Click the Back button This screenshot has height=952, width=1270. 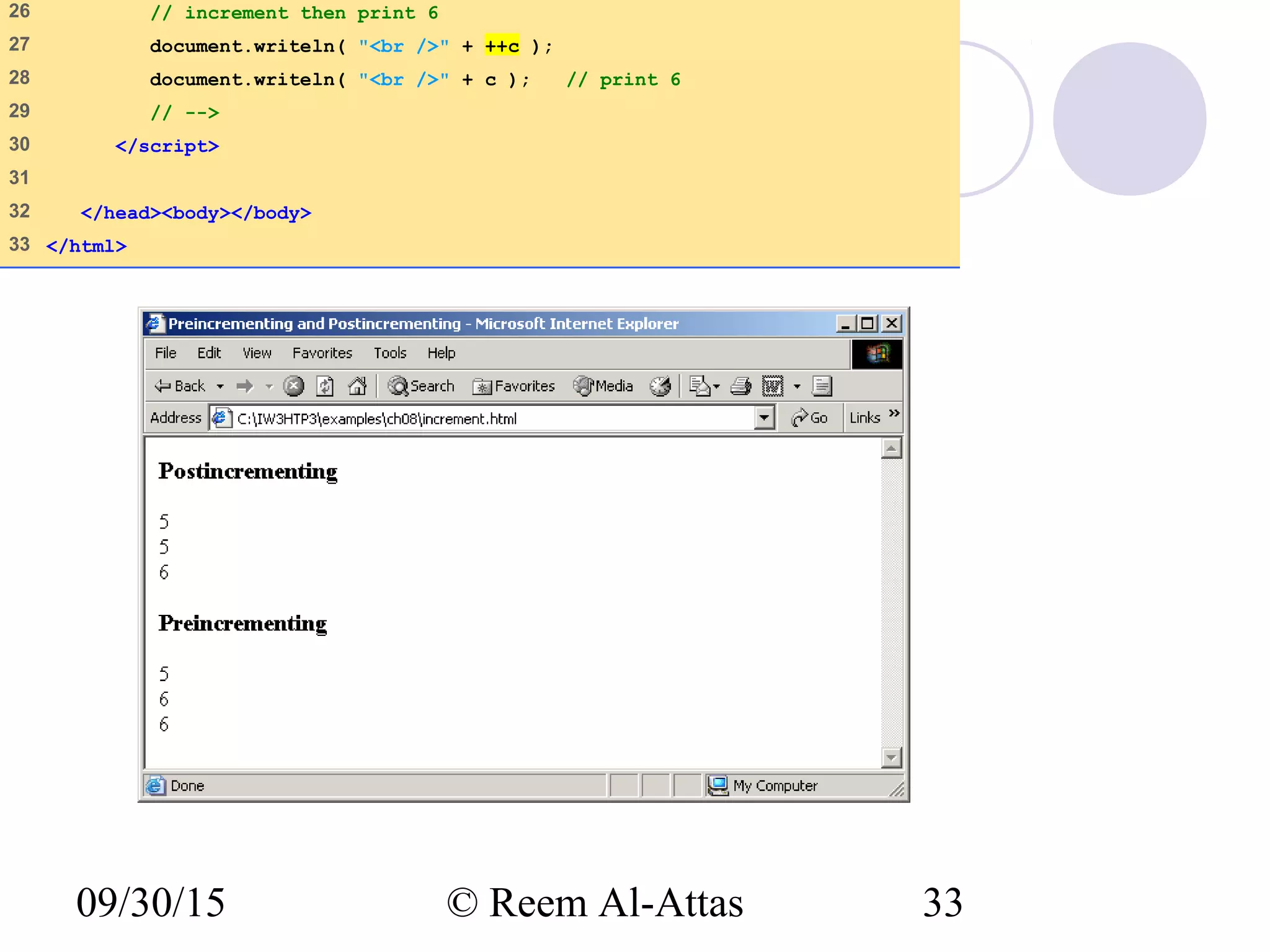pos(180,386)
